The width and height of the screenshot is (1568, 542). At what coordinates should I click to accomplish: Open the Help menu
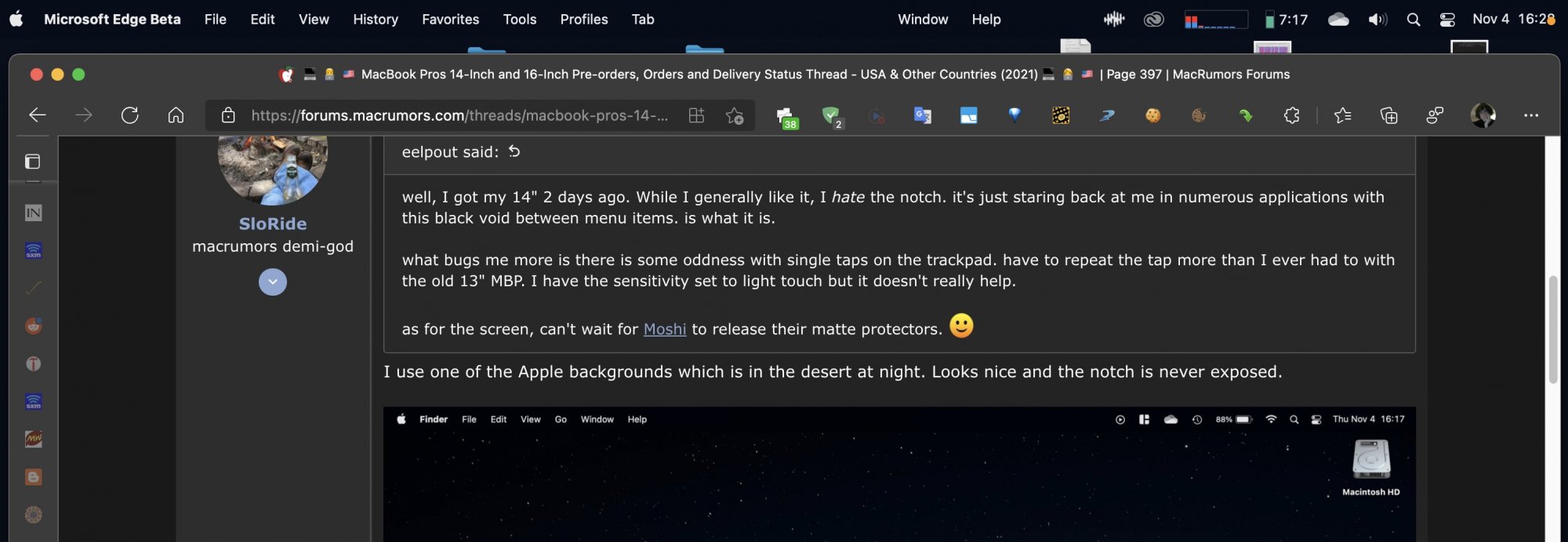coord(986,20)
